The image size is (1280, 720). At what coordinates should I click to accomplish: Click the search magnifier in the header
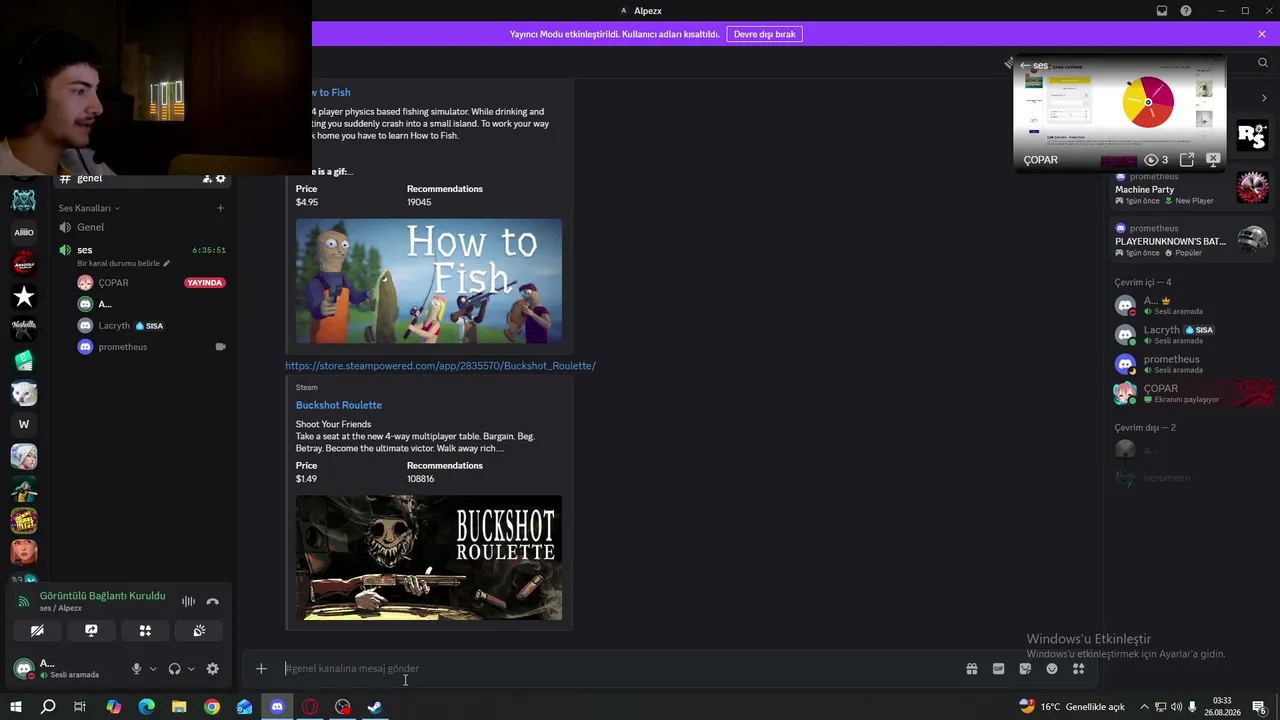tap(1263, 62)
